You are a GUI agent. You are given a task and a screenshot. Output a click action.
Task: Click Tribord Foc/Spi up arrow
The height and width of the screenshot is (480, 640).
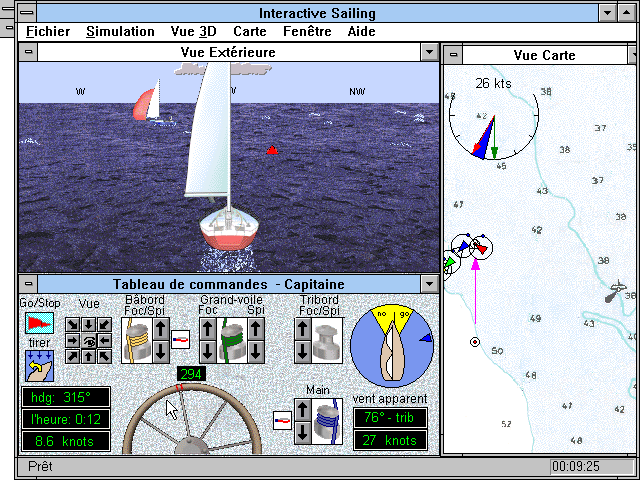click(x=302, y=329)
